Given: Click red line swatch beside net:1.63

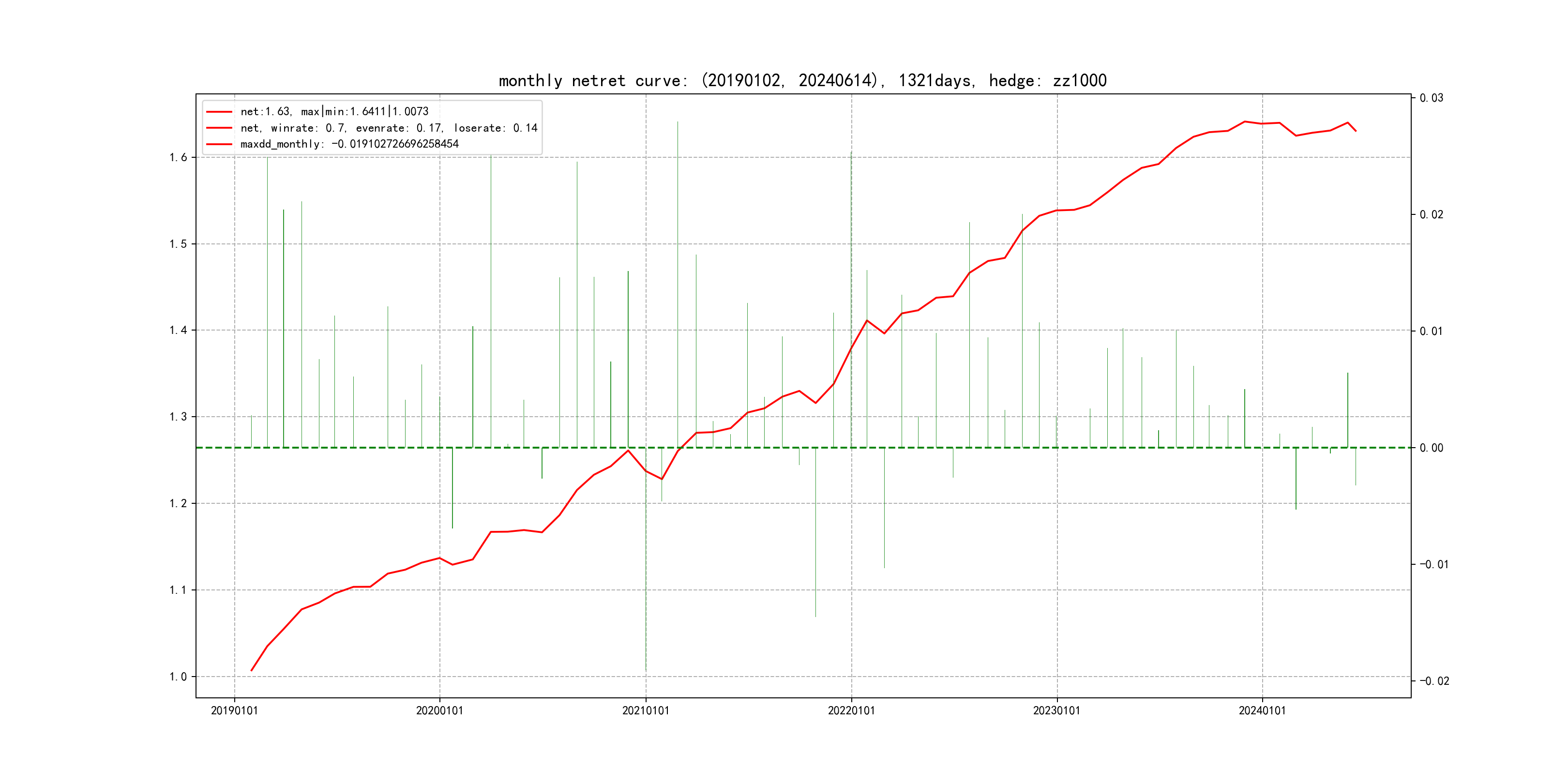Looking at the screenshot, I should (x=219, y=112).
